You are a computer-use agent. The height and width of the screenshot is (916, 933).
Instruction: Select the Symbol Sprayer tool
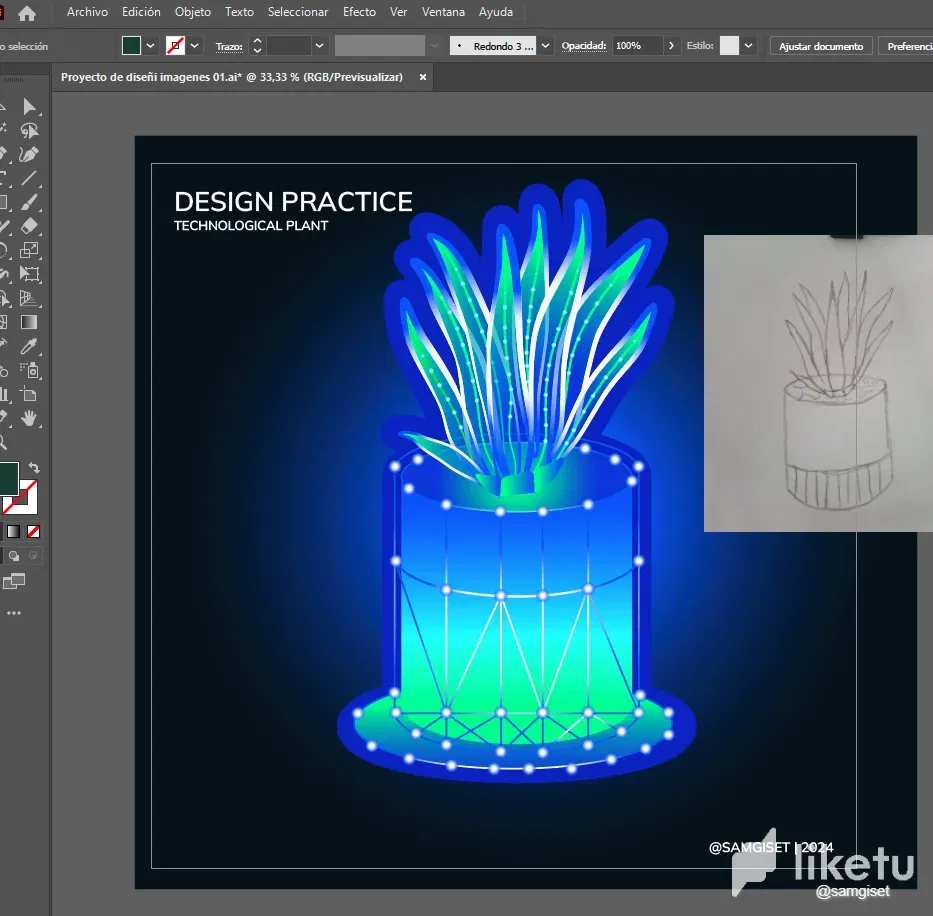click(x=29, y=370)
